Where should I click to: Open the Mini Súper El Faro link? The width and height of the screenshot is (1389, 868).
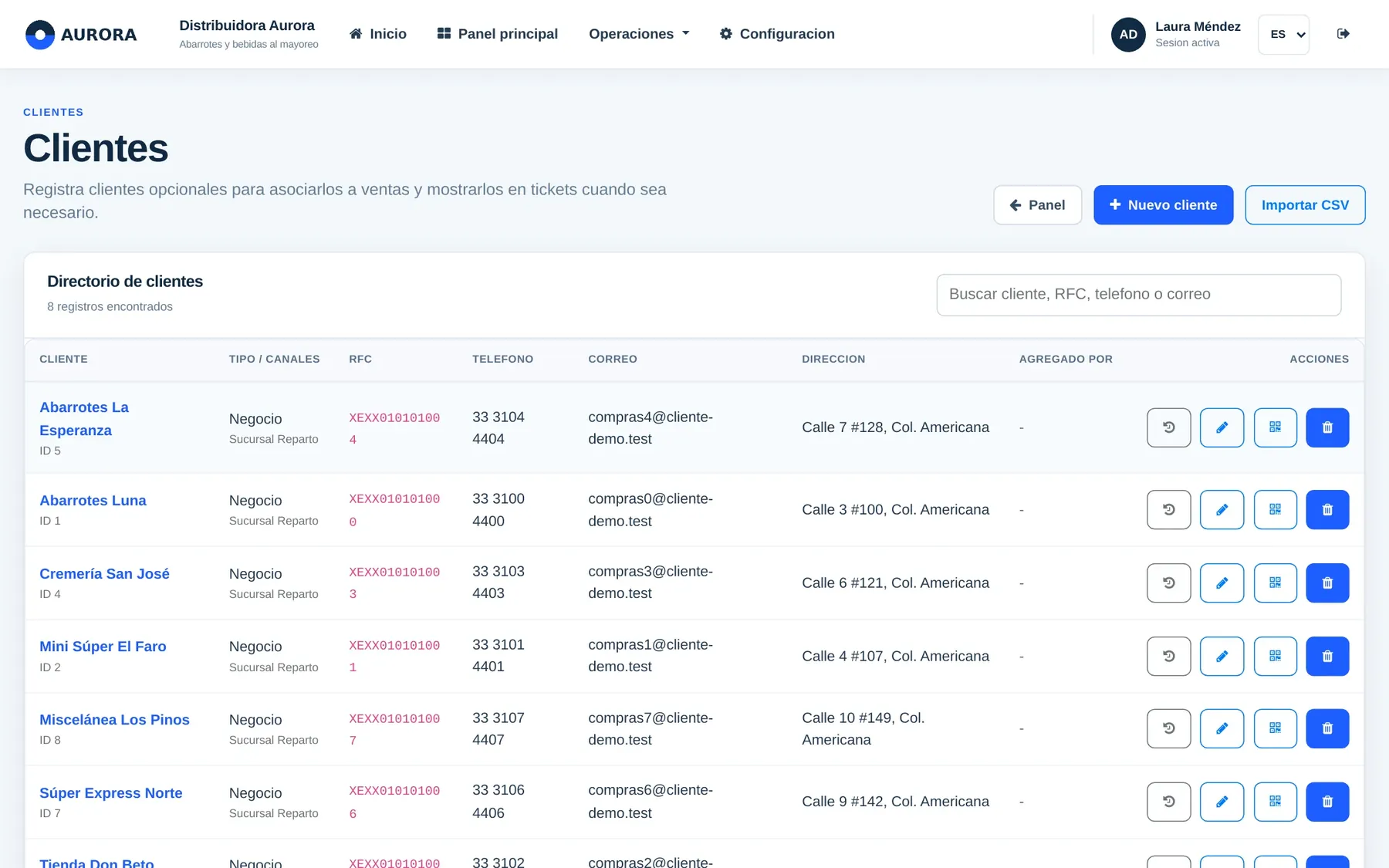tap(103, 647)
